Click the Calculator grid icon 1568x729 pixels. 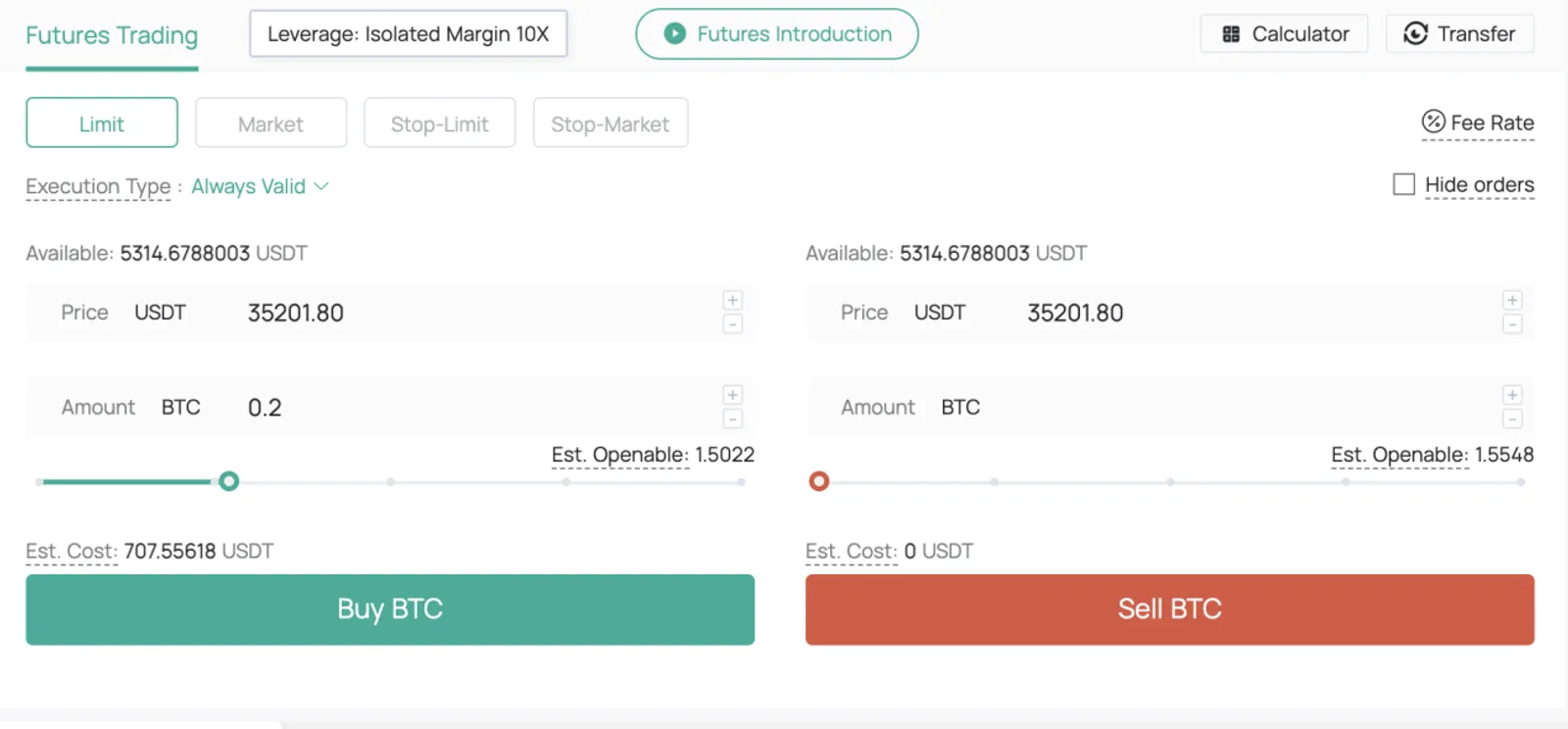1231,34
